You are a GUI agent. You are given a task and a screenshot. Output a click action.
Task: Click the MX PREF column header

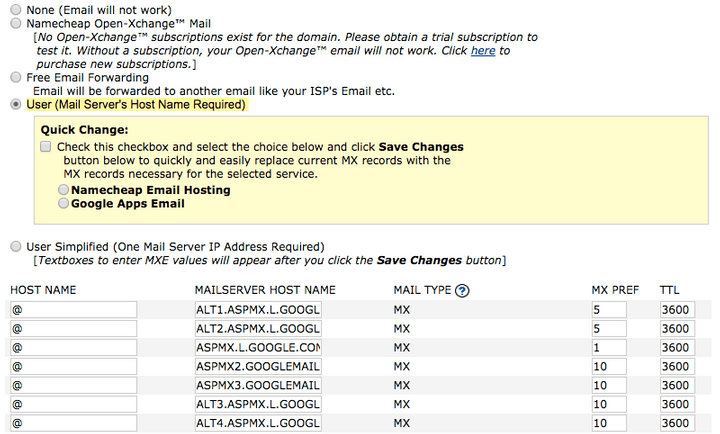tap(615, 290)
